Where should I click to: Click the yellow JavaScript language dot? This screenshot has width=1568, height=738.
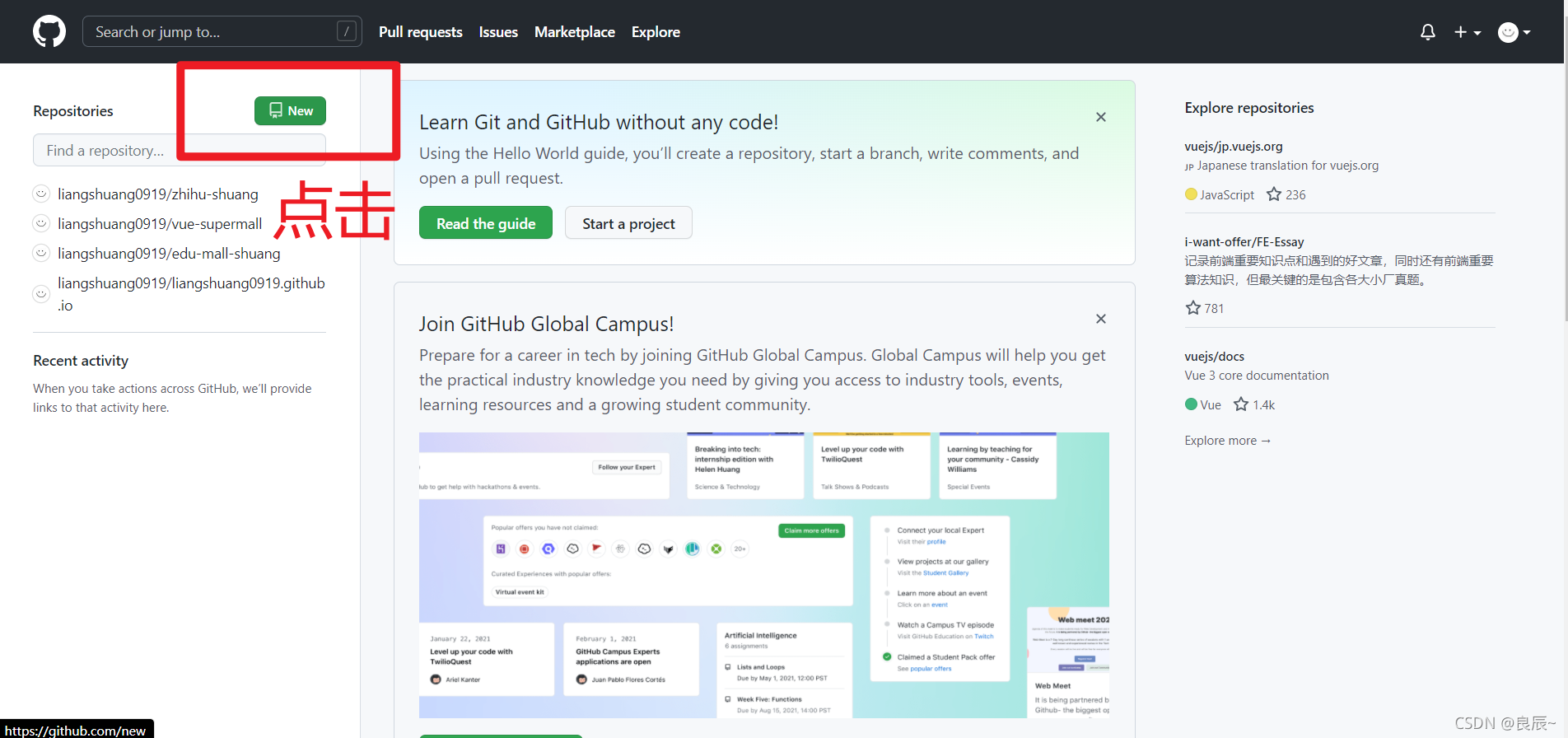coord(1191,194)
